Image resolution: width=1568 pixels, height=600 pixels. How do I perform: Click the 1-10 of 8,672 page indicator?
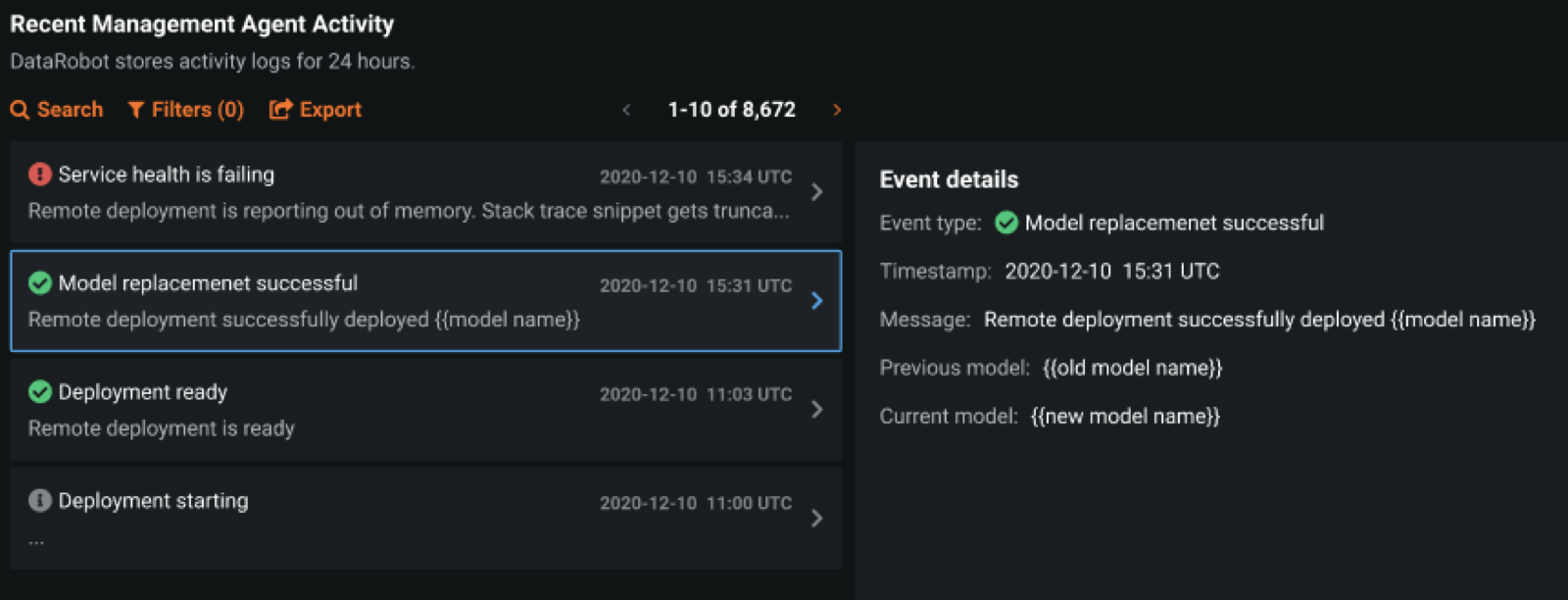pos(731,110)
